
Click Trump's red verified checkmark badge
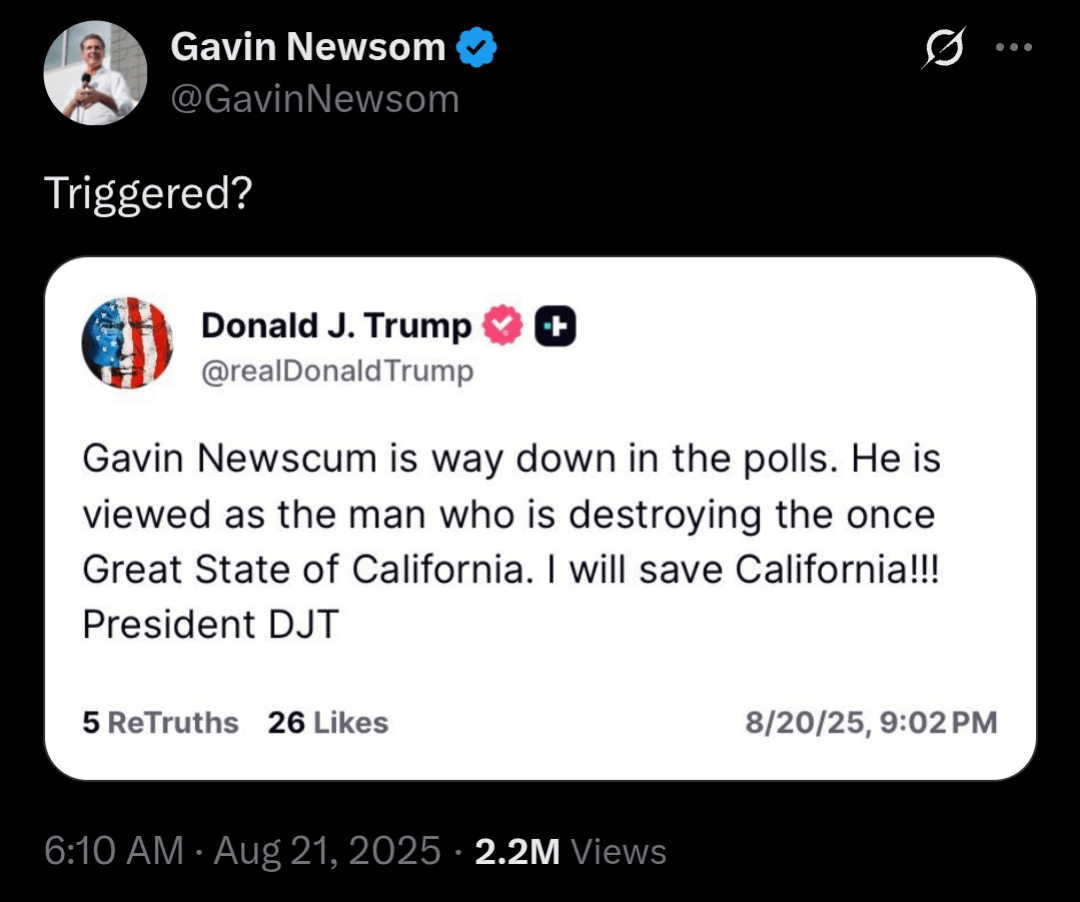point(503,325)
